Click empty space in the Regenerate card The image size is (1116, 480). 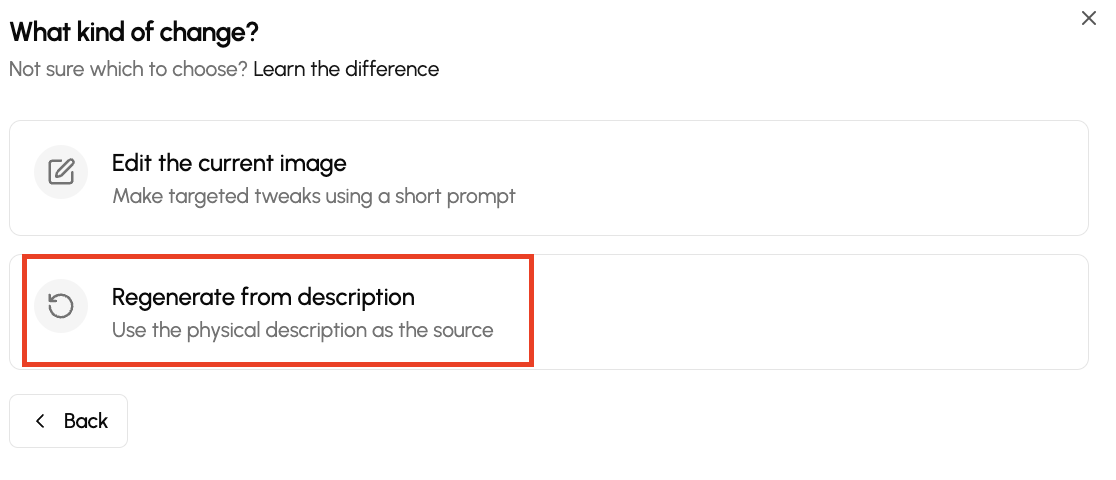[x=800, y=312]
